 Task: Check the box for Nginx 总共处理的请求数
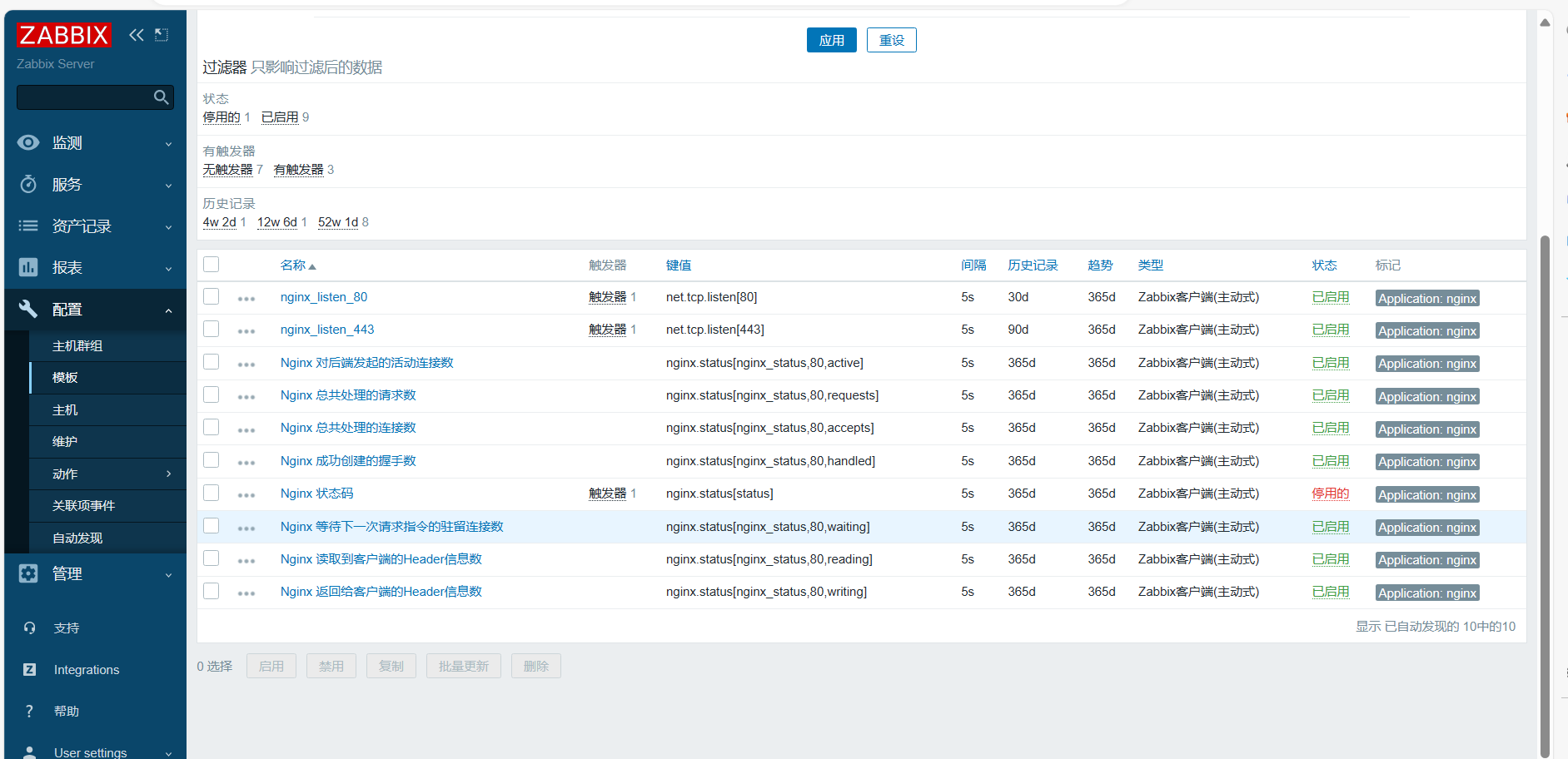212,394
